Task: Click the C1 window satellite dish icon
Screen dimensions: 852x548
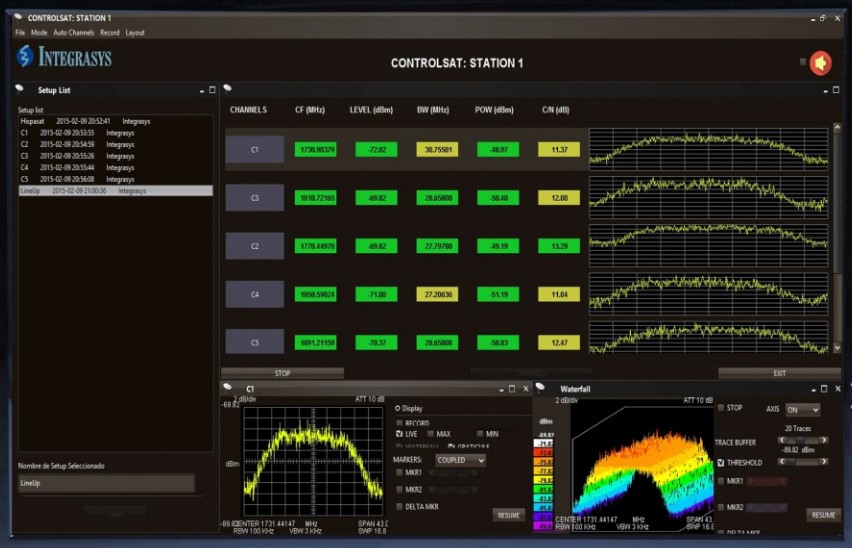Action: tap(228, 388)
